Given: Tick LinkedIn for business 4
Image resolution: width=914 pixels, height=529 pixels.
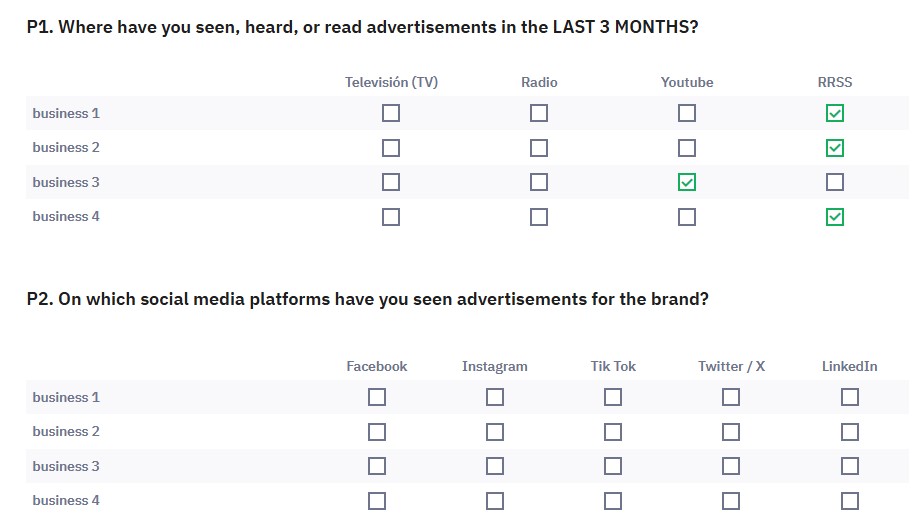Looking at the screenshot, I should pyautogui.click(x=850, y=501).
